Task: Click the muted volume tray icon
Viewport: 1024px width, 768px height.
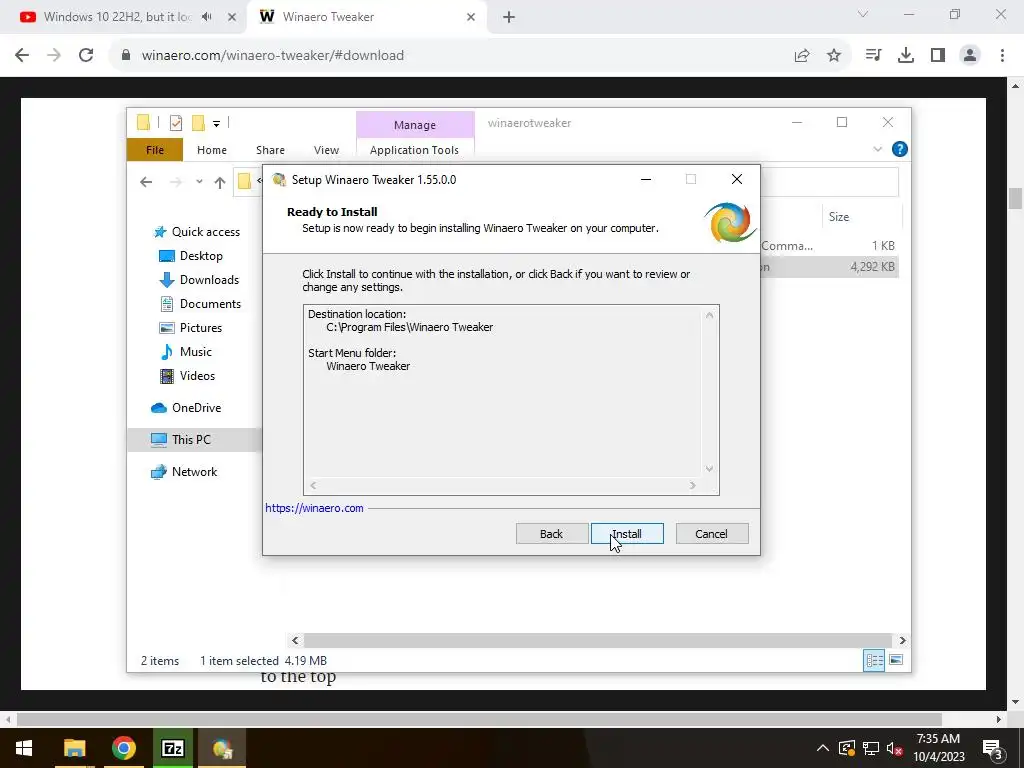Action: 895,748
